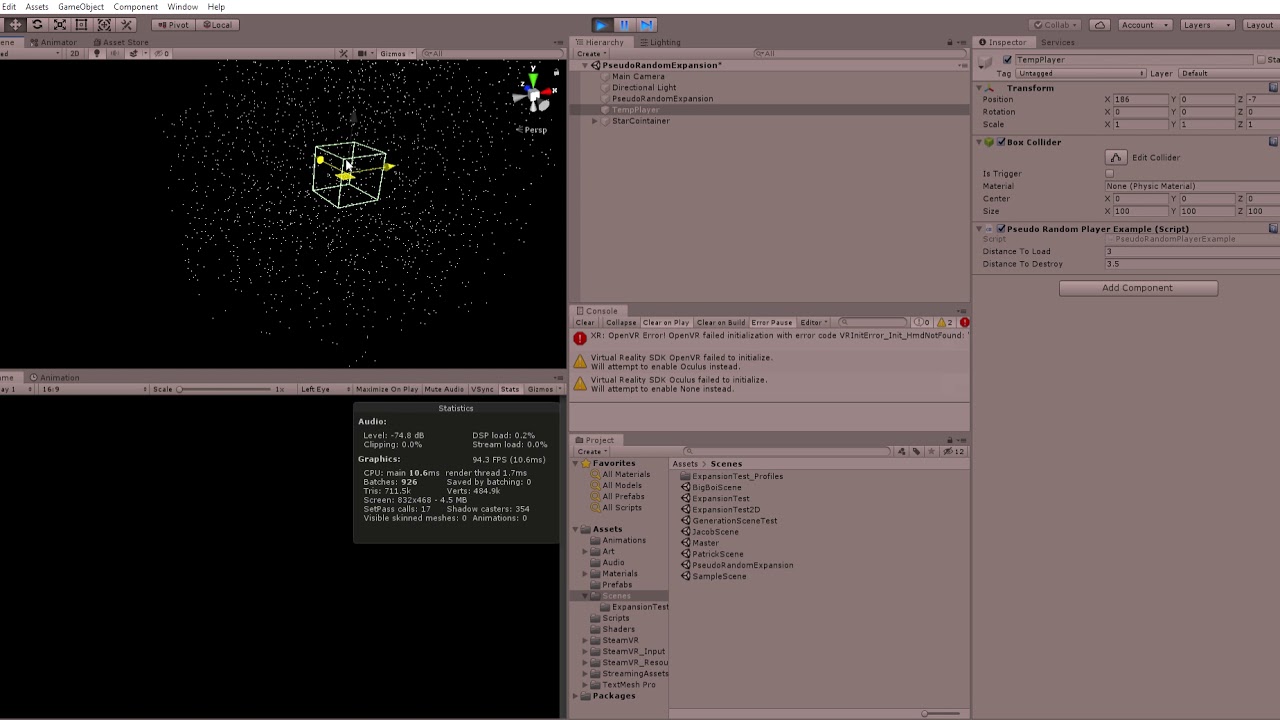
Task: Select the combined Transform tool
Action: click(103, 24)
